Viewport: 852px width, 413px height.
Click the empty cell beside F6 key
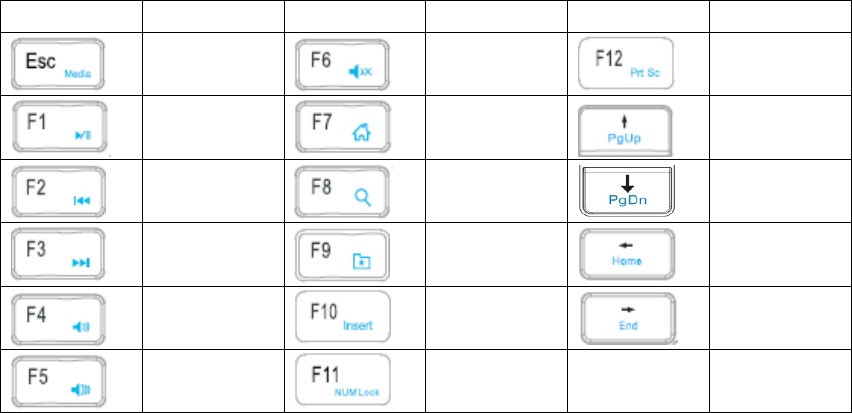[x=497, y=64]
